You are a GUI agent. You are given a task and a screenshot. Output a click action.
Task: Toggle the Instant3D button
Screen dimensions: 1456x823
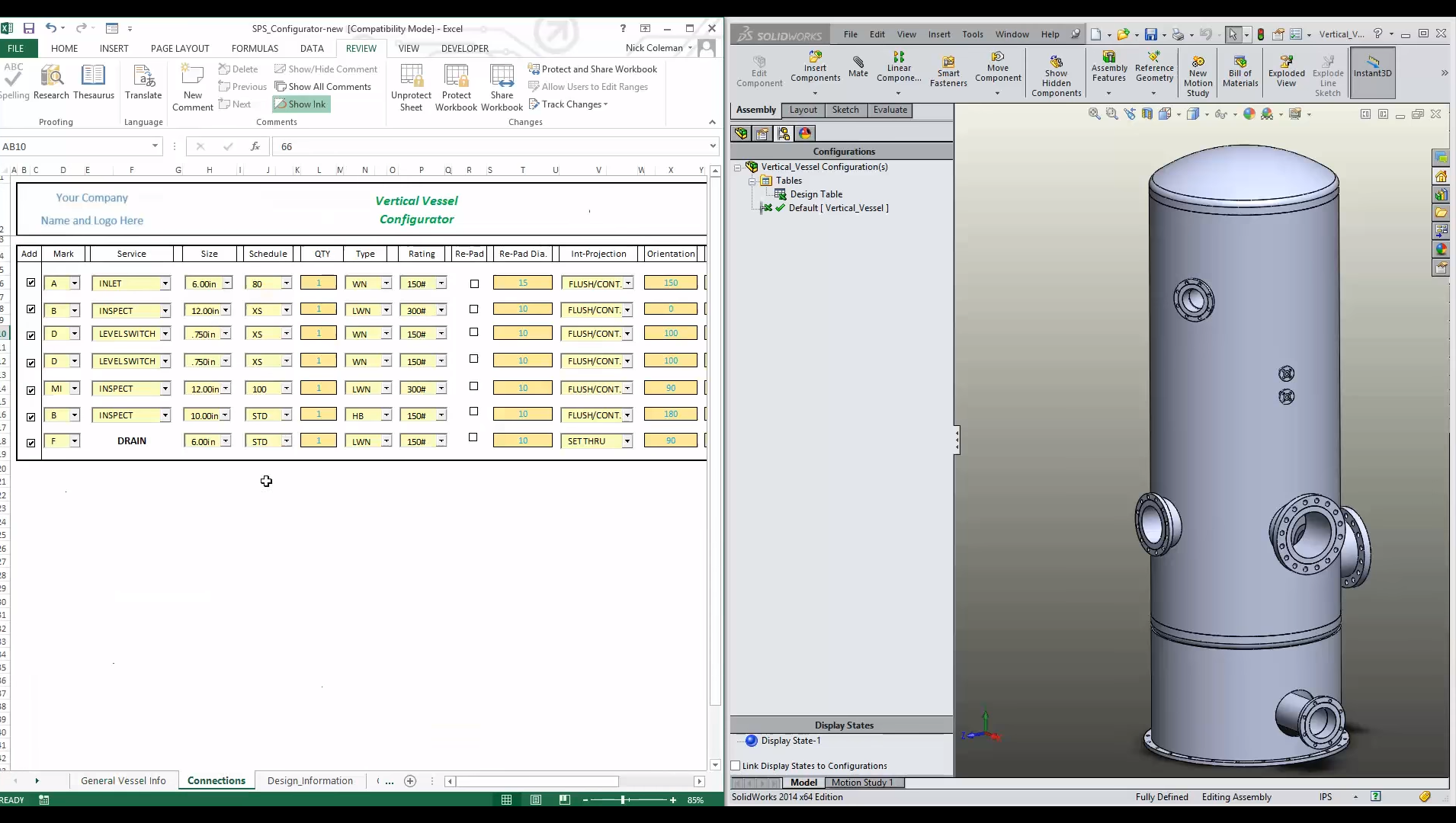click(x=1372, y=72)
